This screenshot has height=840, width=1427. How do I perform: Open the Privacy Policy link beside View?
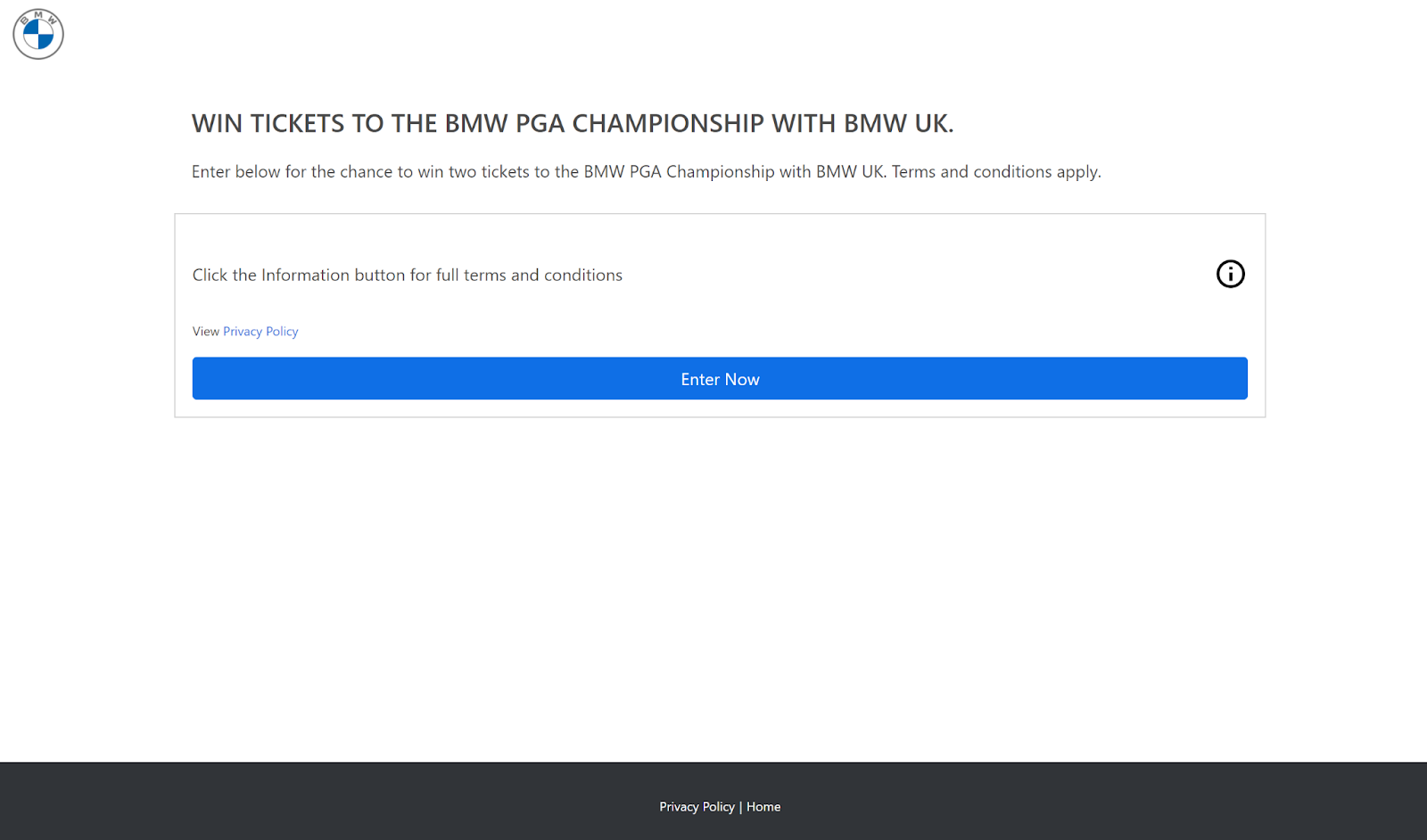pos(260,332)
